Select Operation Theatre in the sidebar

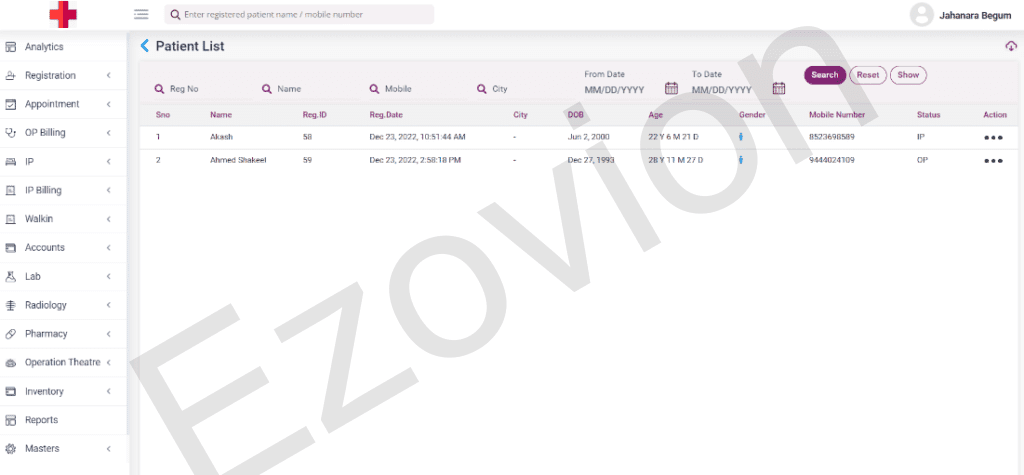pyautogui.click(x=63, y=363)
